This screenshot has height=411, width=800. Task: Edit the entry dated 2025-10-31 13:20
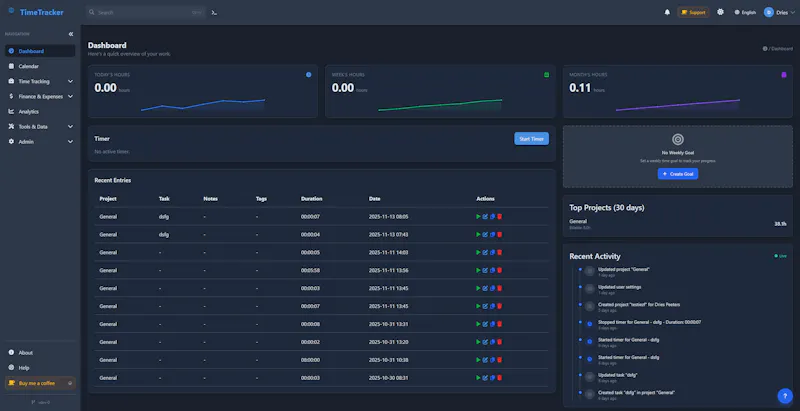point(485,342)
